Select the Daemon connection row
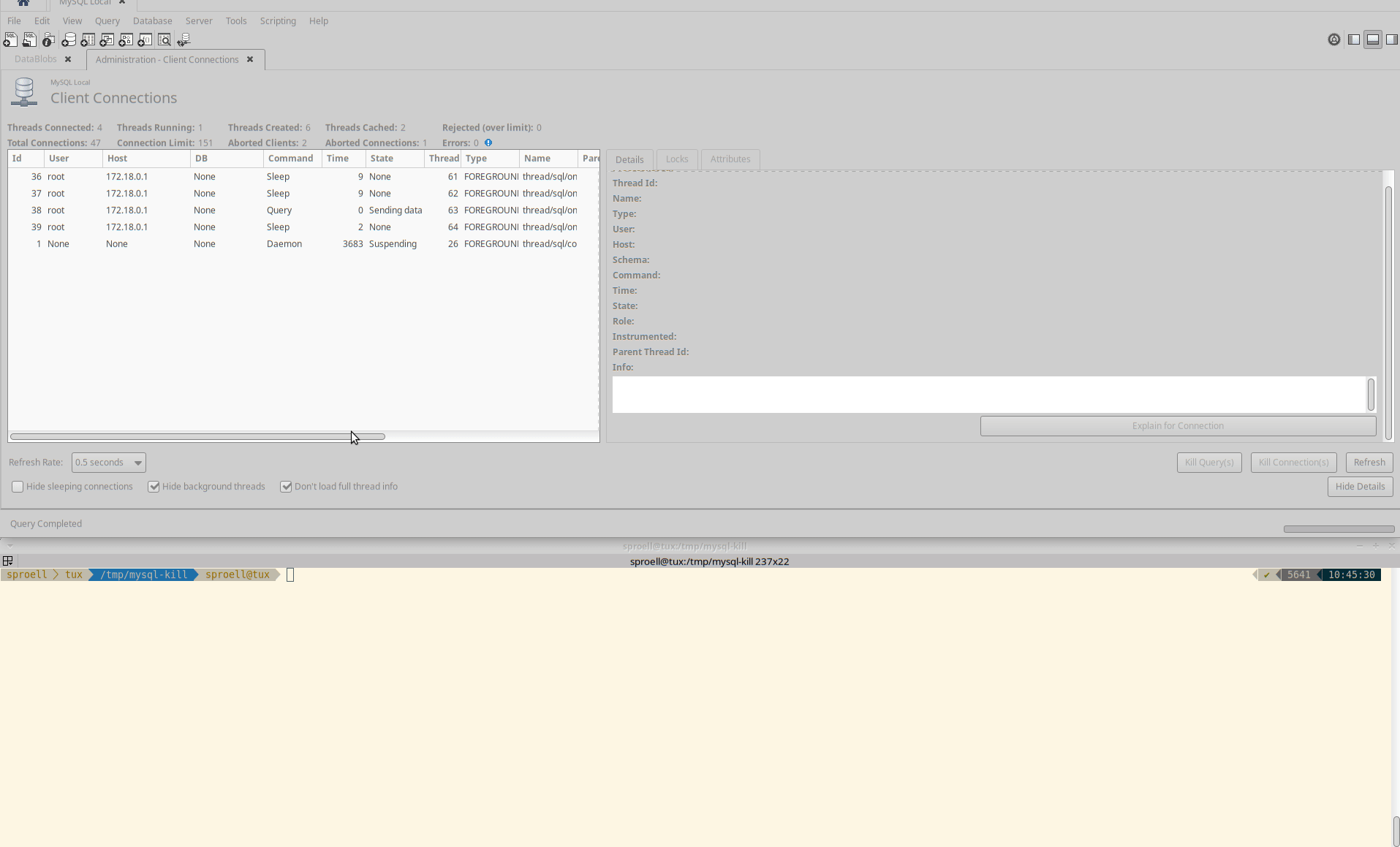The height and width of the screenshot is (847, 1400). pos(303,244)
